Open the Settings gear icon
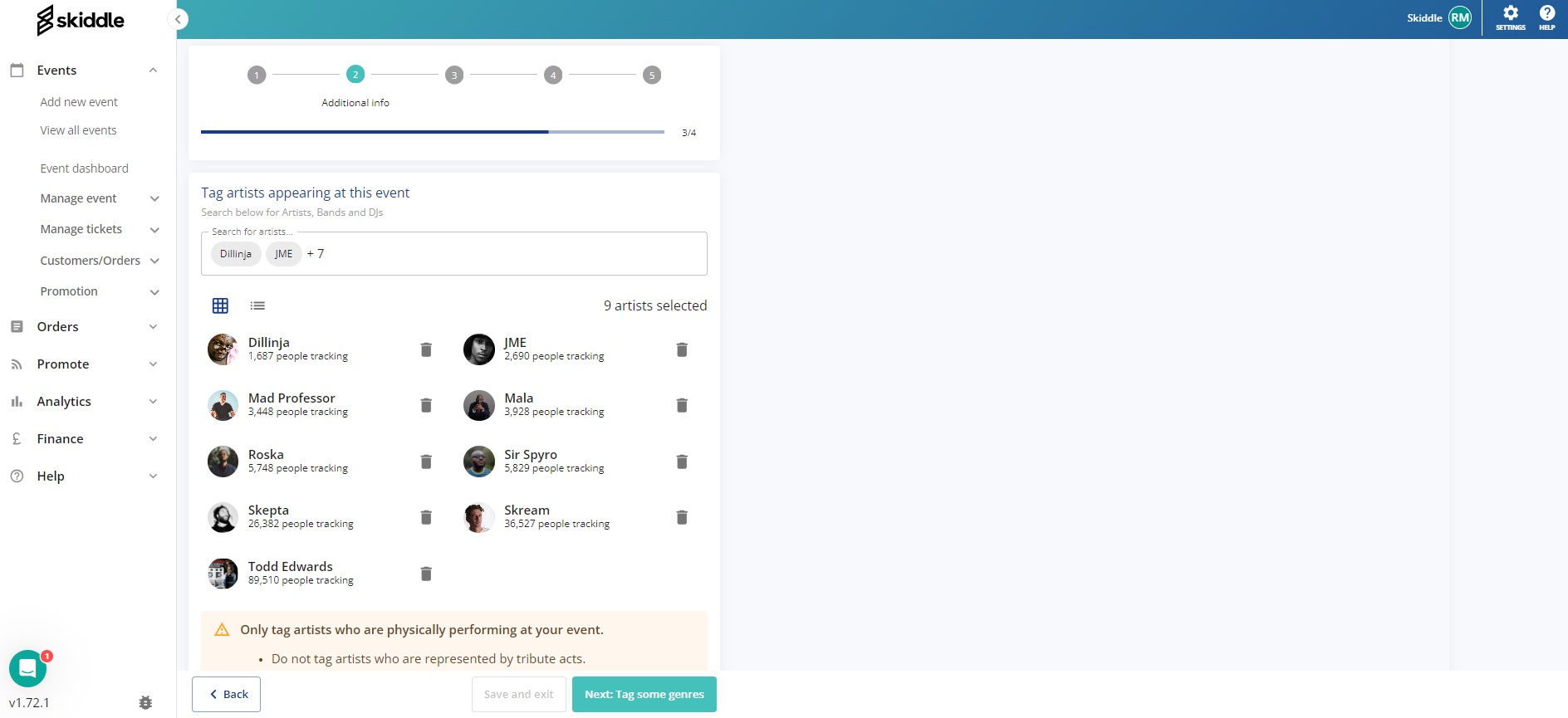 pyautogui.click(x=1510, y=17)
